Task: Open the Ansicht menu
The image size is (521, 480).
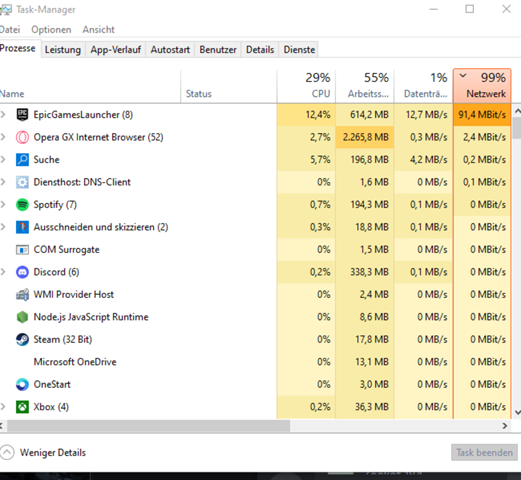Action: (x=99, y=30)
